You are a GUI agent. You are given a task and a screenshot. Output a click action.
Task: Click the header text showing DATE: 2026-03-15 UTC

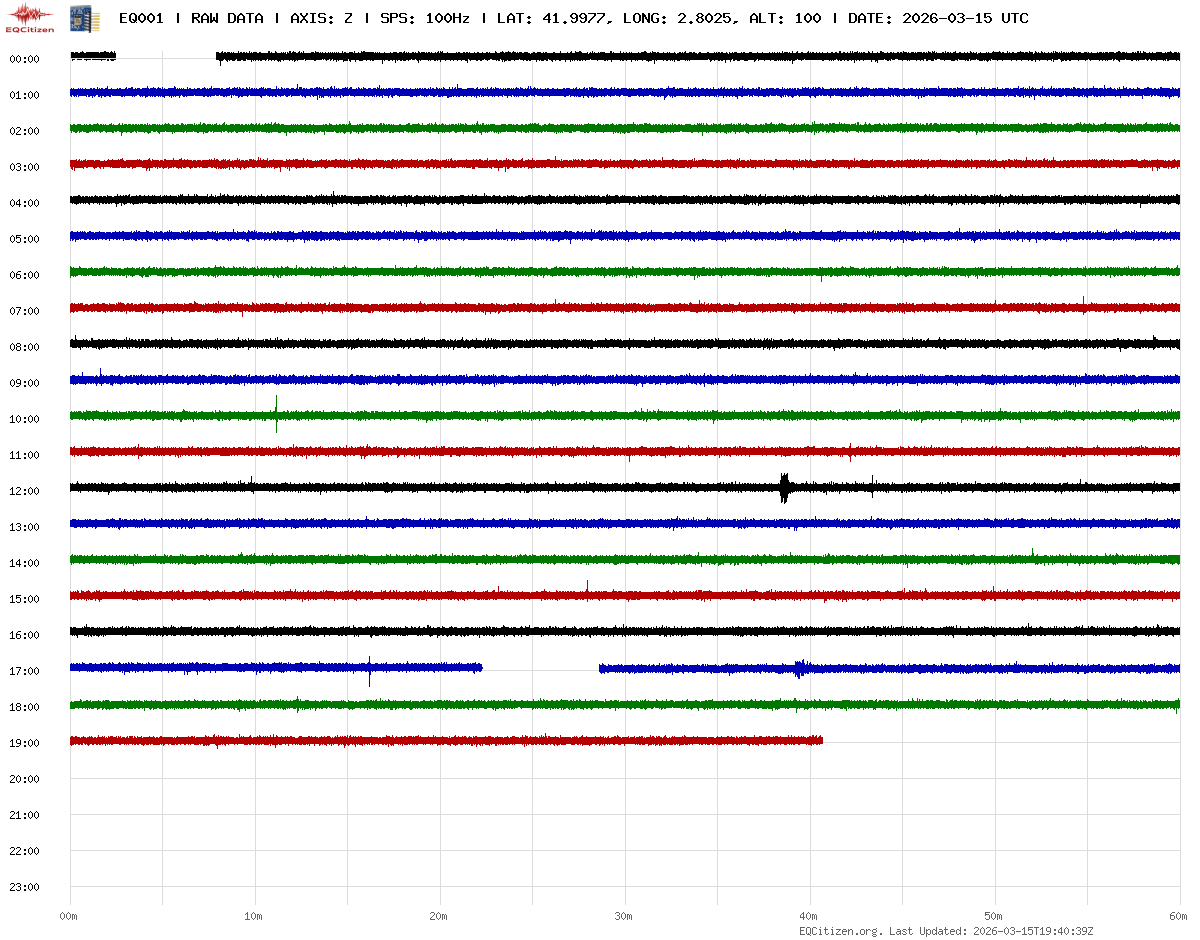pyautogui.click(x=938, y=18)
